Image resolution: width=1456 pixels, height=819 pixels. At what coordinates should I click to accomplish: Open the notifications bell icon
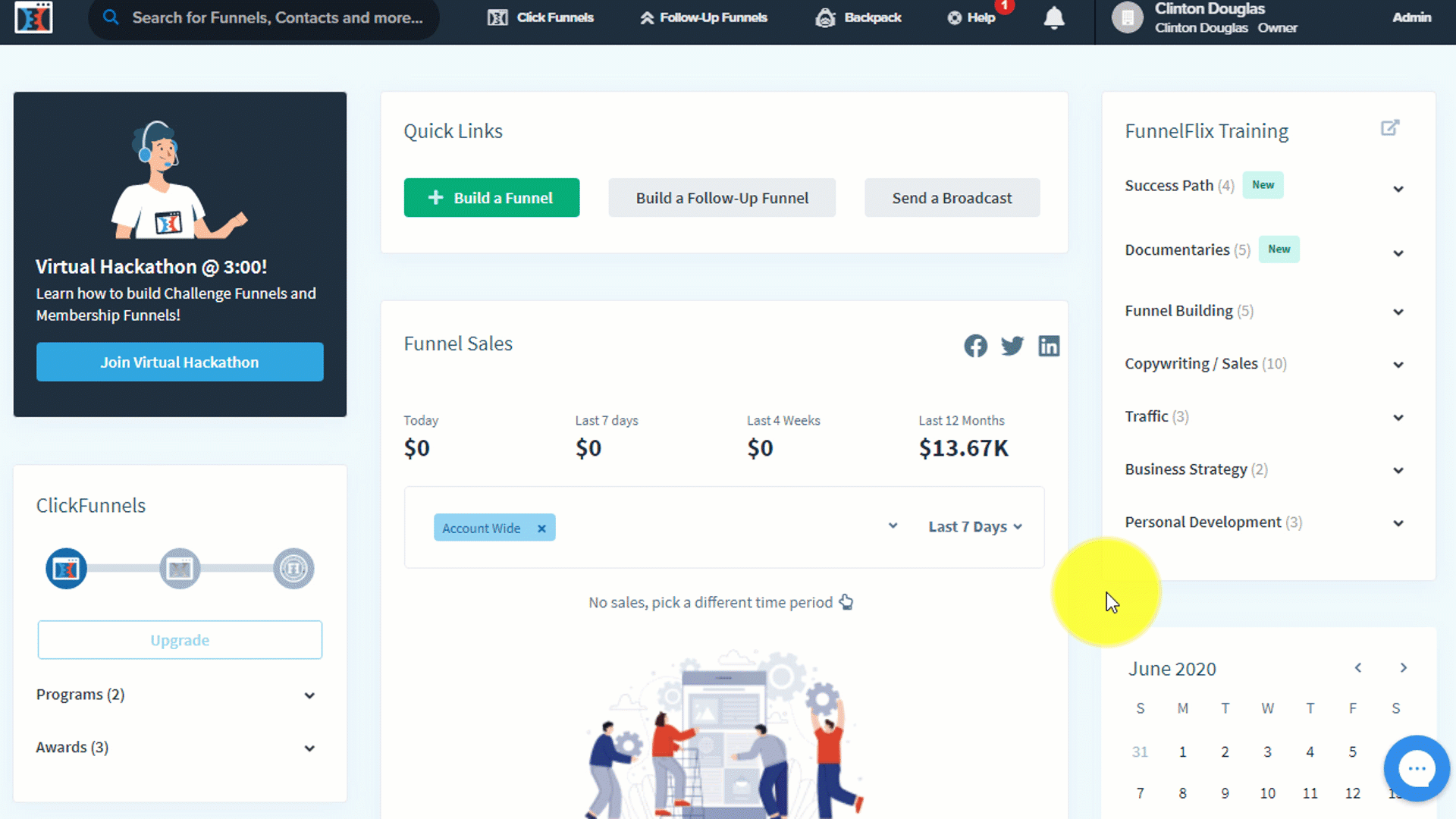click(x=1054, y=19)
